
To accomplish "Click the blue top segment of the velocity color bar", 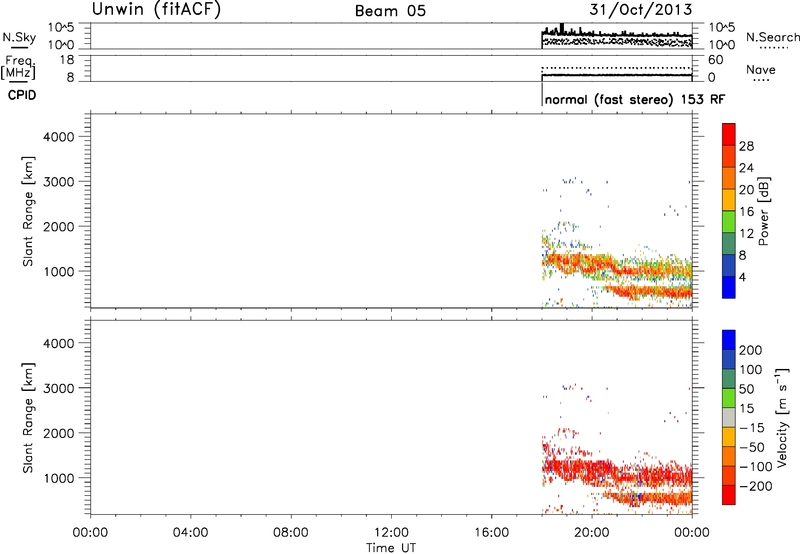I will (729, 340).
